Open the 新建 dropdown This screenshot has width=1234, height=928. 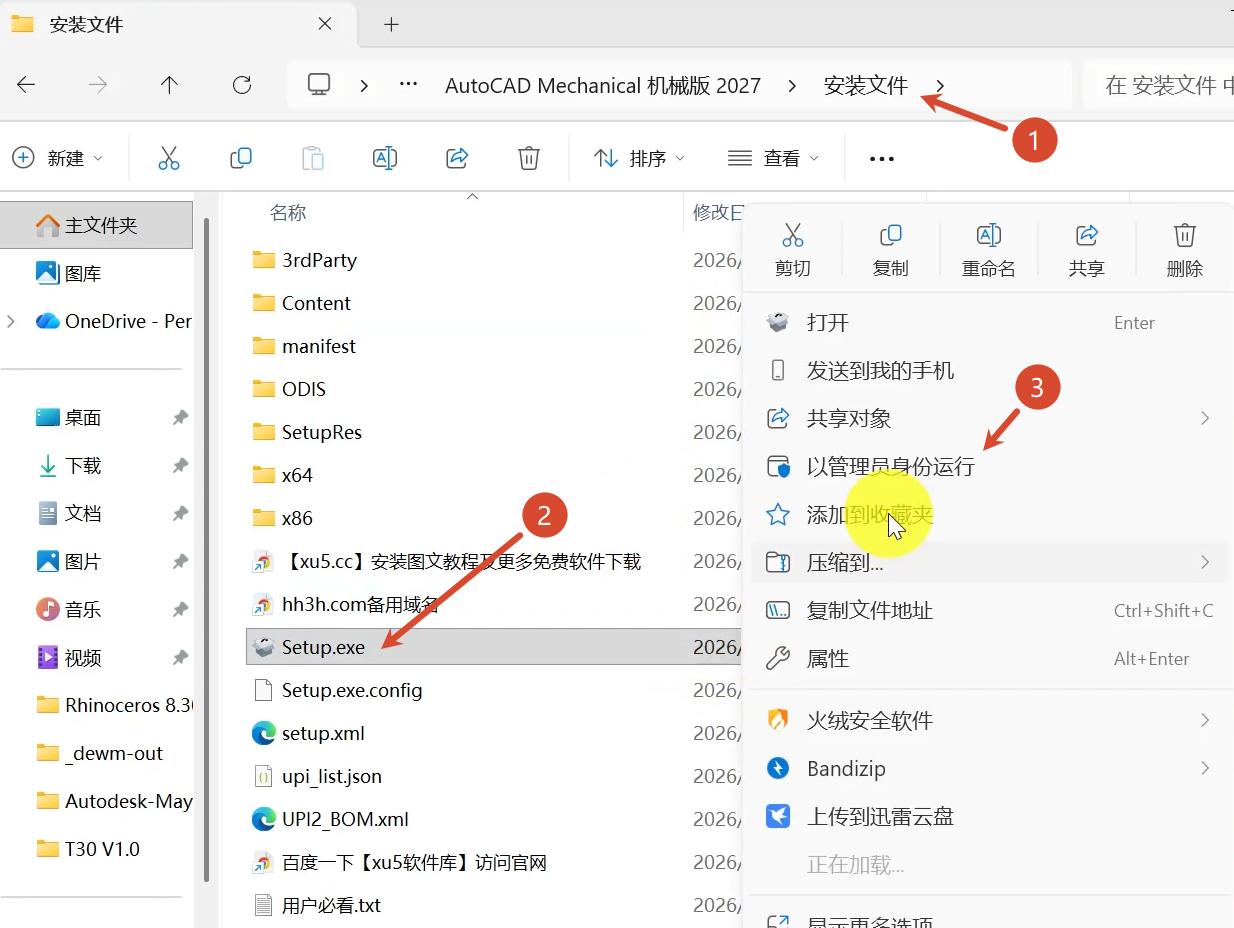point(57,158)
